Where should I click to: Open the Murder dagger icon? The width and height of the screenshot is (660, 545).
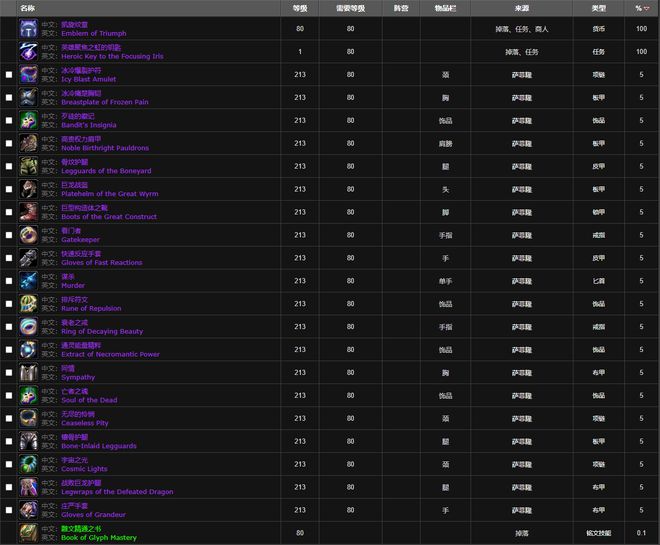[29, 281]
